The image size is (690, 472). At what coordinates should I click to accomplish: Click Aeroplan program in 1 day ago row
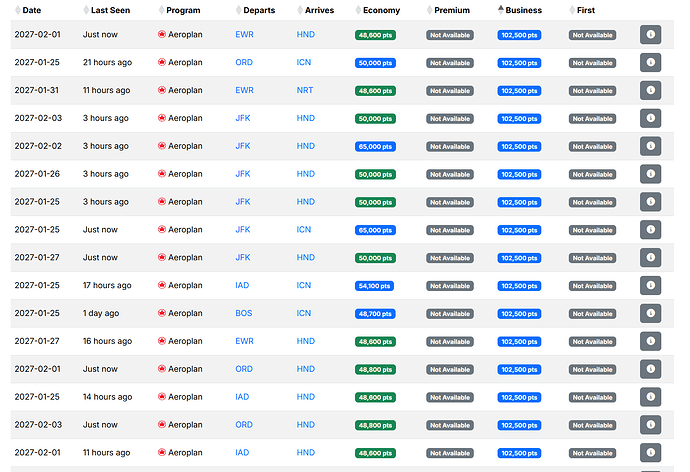(x=180, y=313)
